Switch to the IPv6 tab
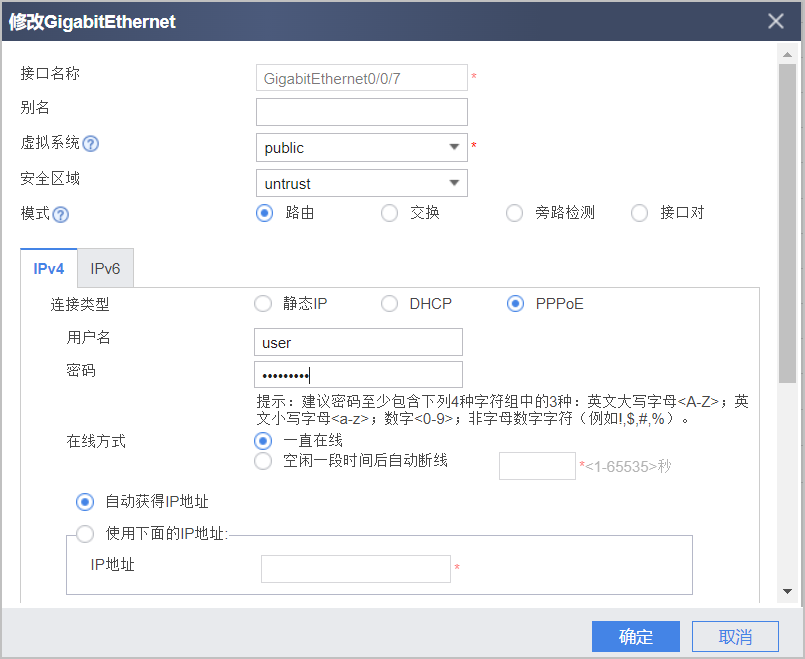Image resolution: width=805 pixels, height=659 pixels. [x=105, y=268]
